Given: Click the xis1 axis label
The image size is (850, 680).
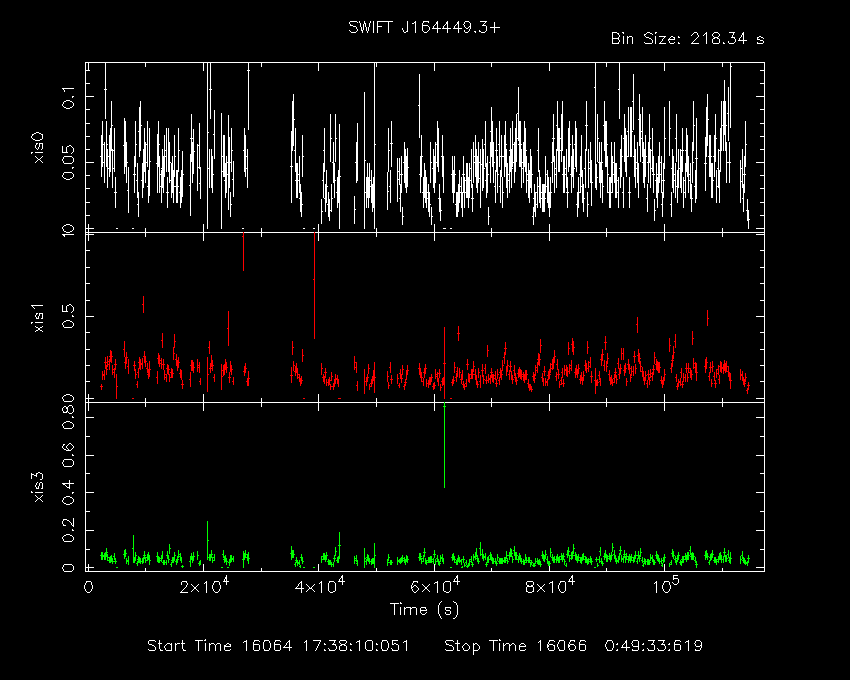Looking at the screenshot, I should pos(38,318).
